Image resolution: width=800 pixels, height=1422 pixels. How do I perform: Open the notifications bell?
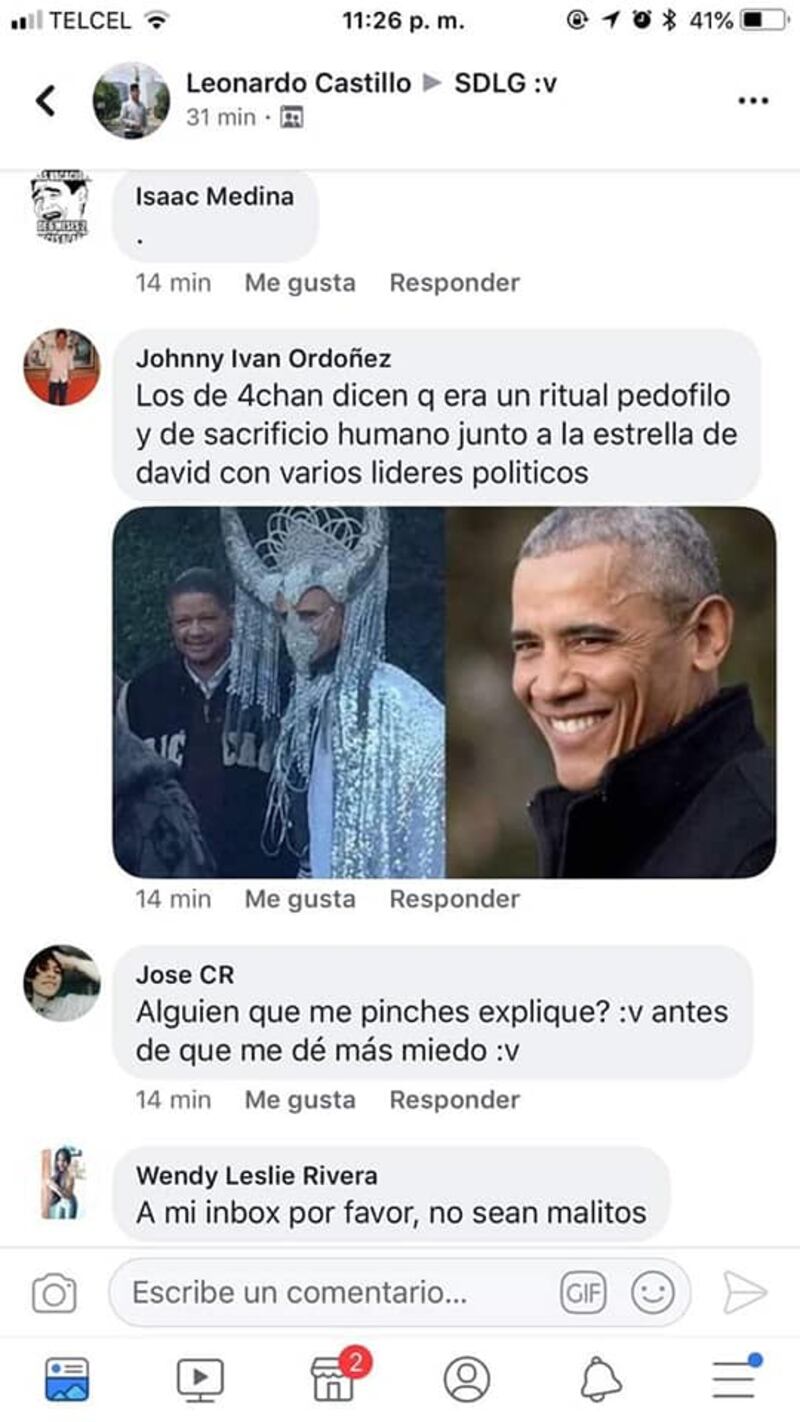tap(600, 1379)
